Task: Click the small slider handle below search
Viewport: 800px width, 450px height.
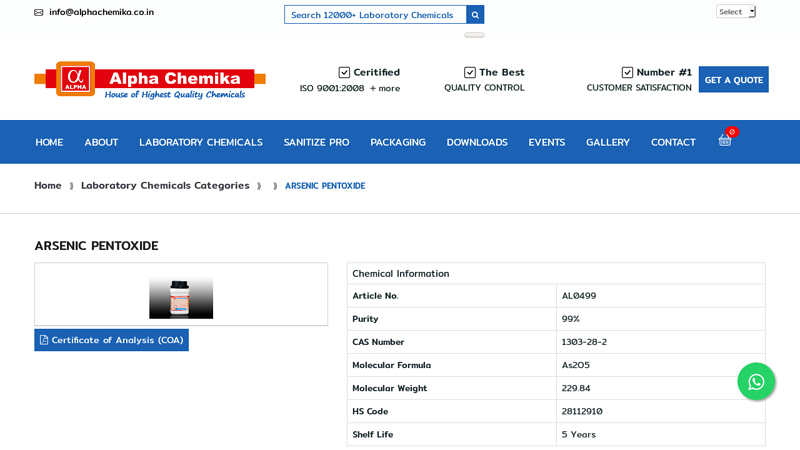Action: tap(474, 35)
